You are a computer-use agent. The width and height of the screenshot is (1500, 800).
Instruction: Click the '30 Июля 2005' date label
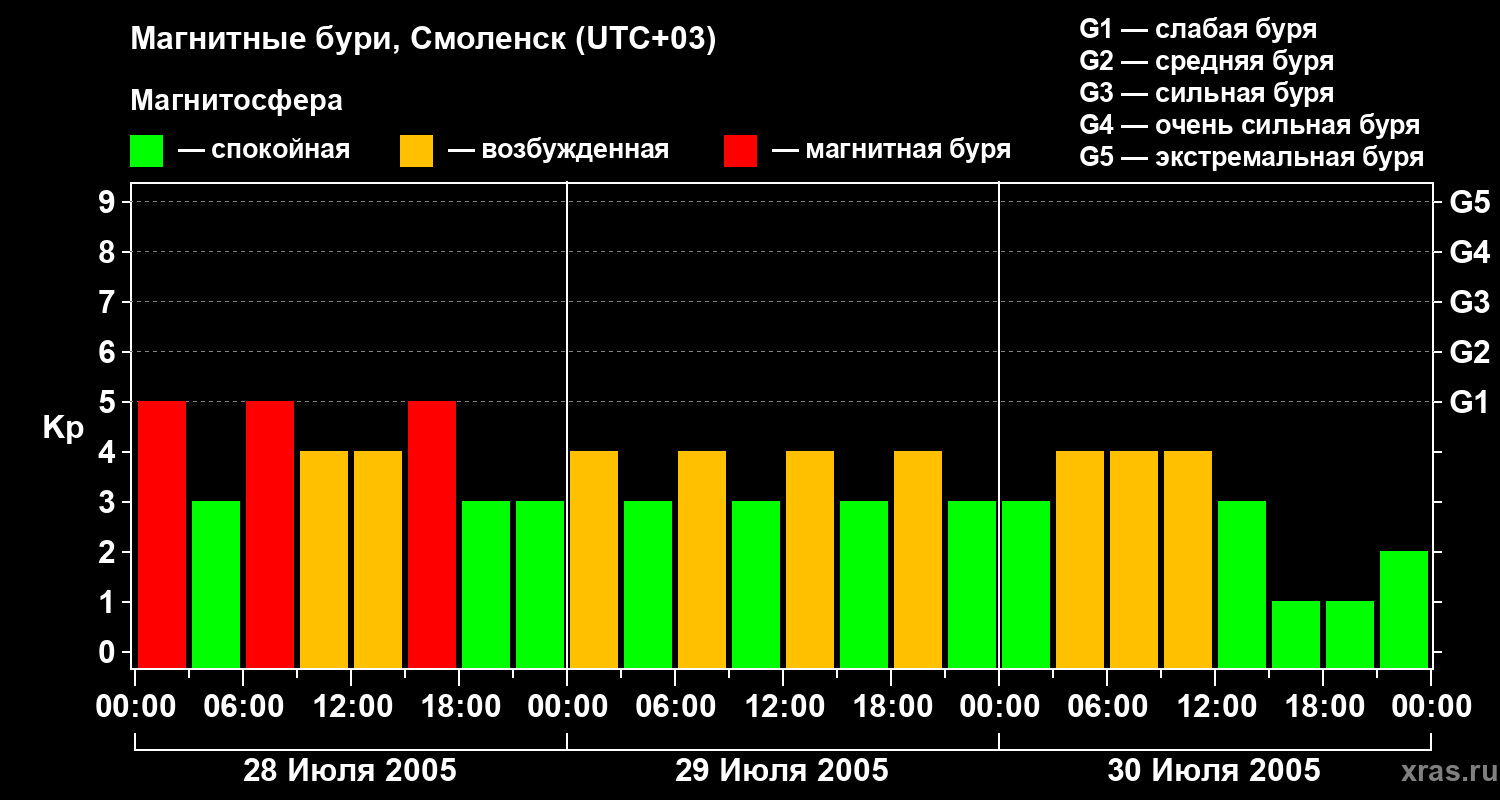click(1214, 771)
